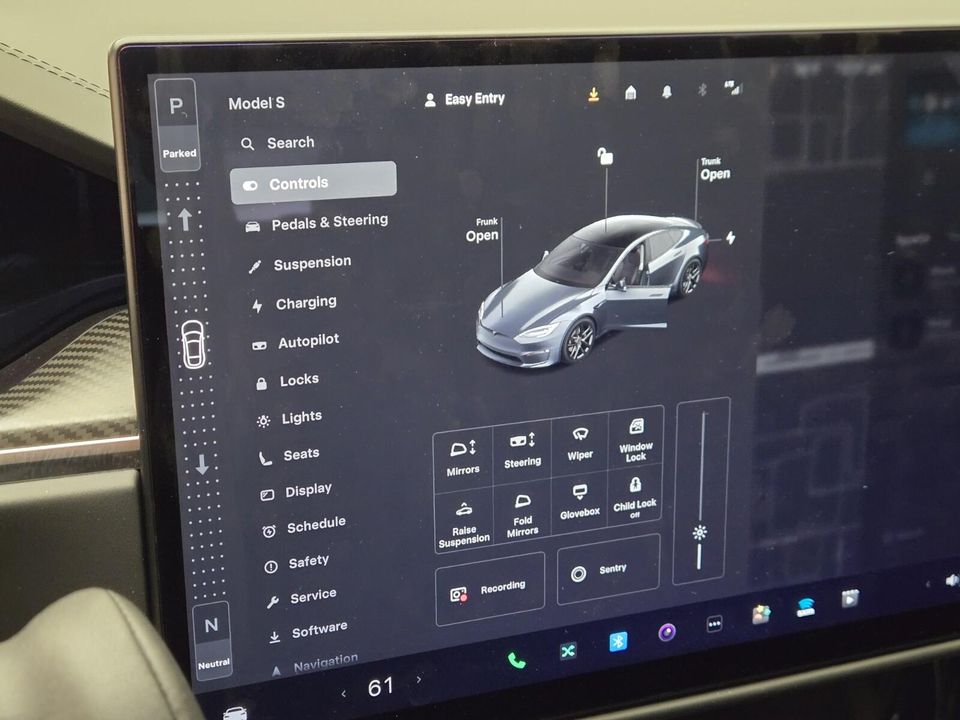Viewport: 960px width, 720px height.
Task: Enable dashcam Recording
Action: (489, 587)
